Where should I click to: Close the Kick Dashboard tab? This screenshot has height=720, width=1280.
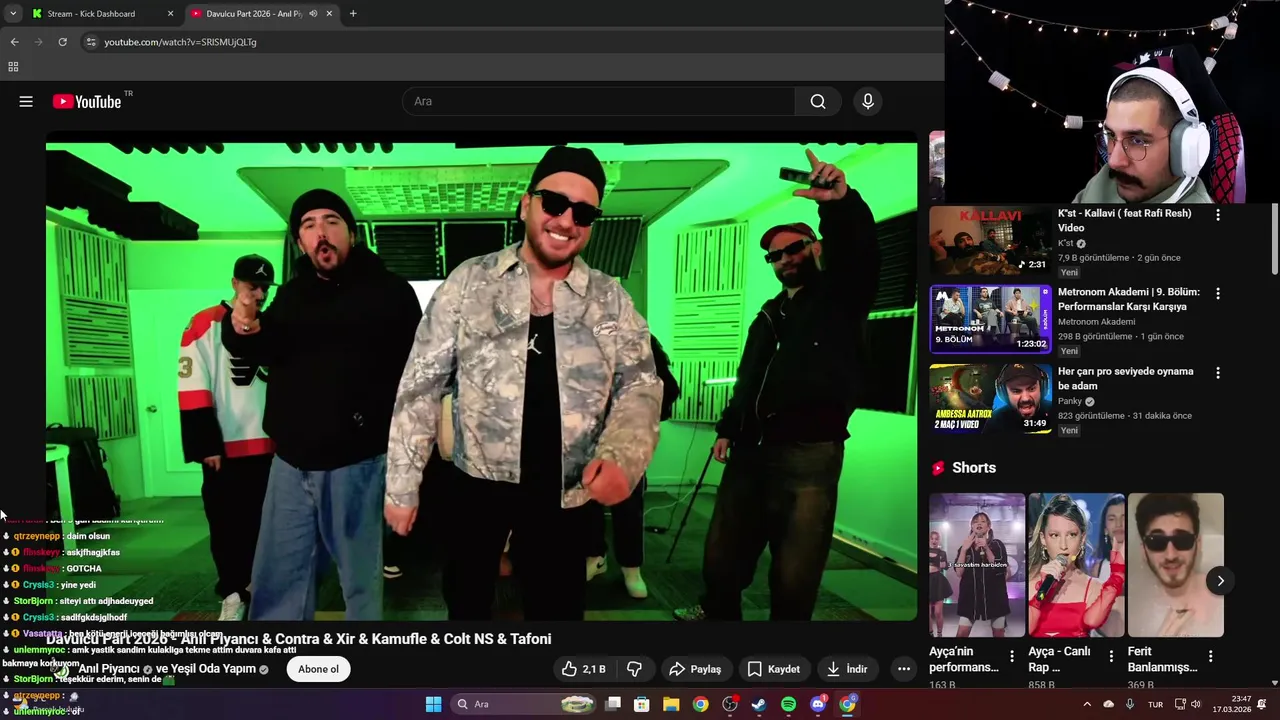click(170, 13)
